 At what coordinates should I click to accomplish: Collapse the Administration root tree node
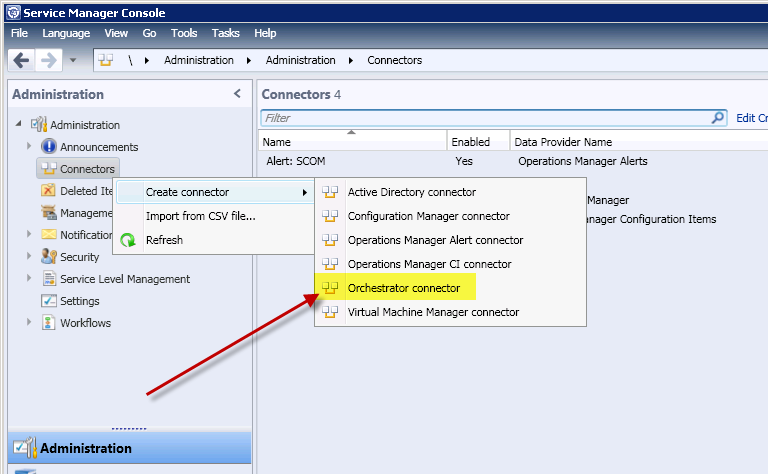pos(18,125)
